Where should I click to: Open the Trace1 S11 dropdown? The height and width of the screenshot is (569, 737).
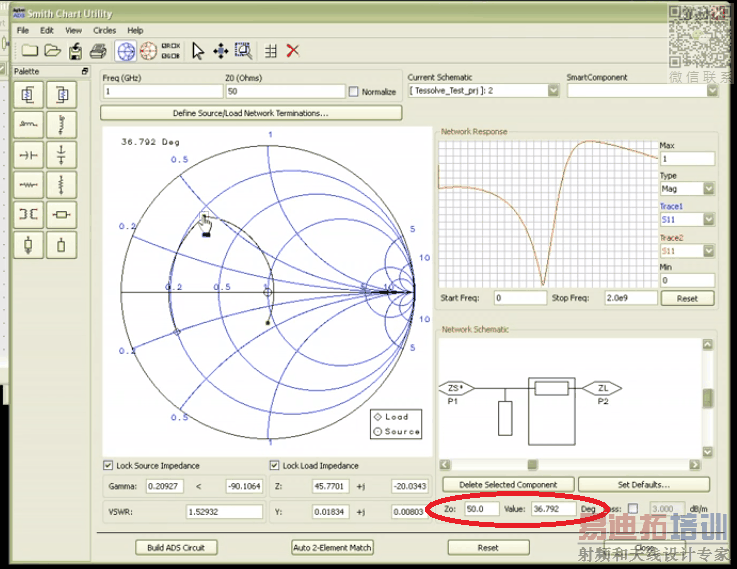coord(709,218)
